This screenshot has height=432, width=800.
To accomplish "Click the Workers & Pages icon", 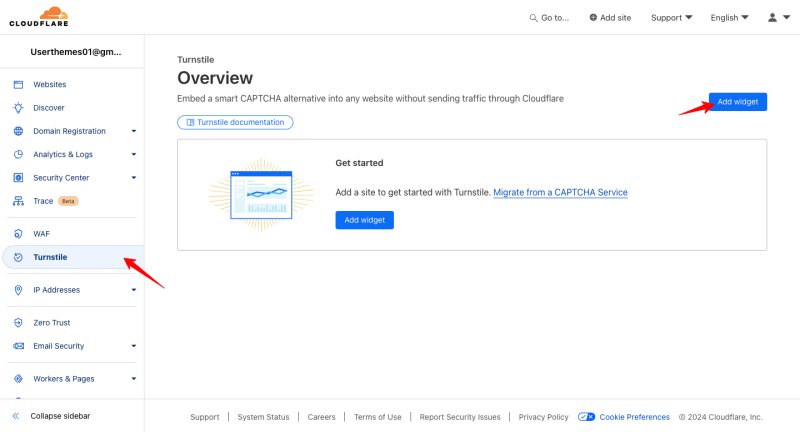I will (x=18, y=378).
